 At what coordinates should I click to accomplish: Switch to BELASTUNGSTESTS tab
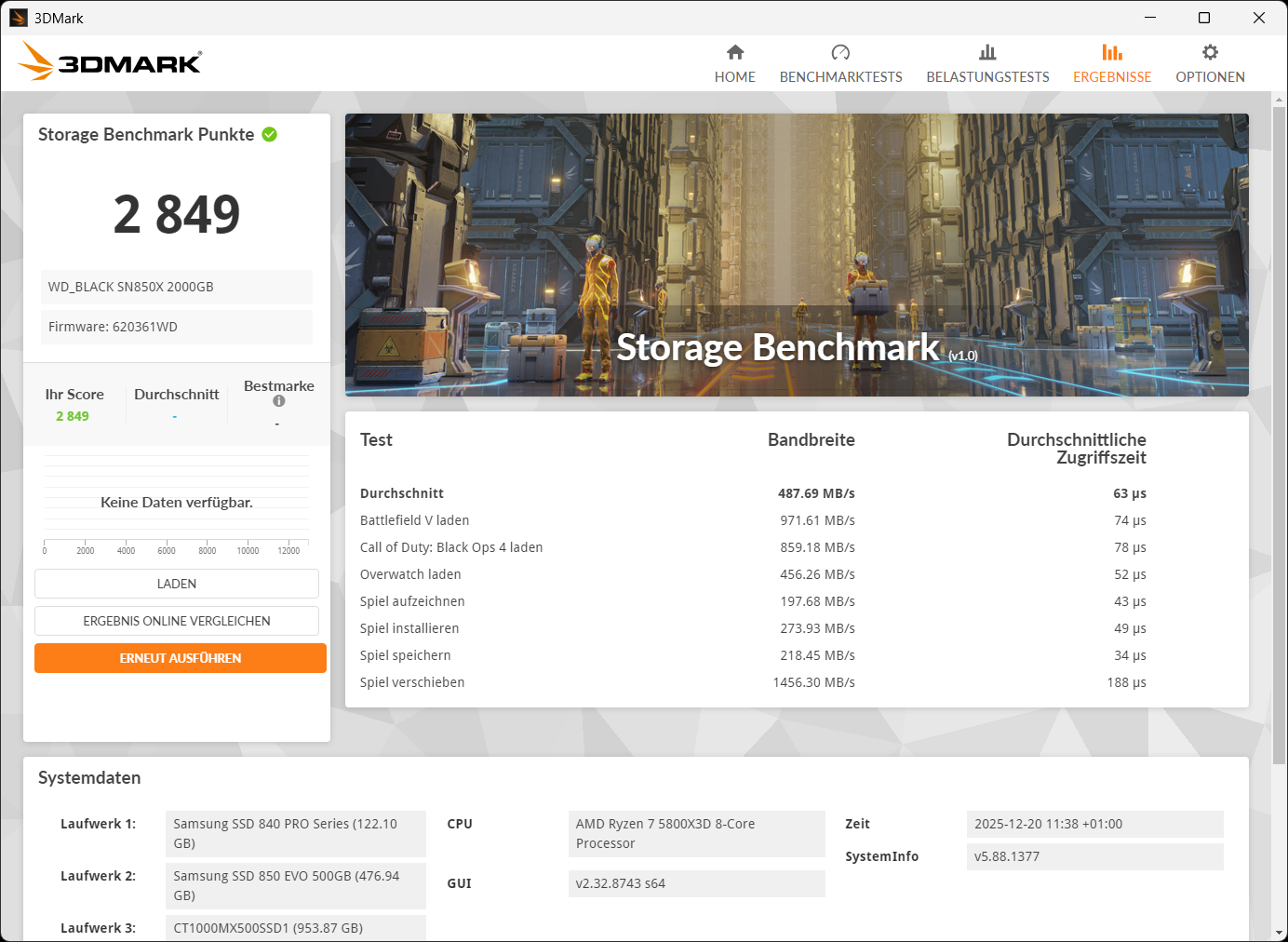[x=987, y=63]
